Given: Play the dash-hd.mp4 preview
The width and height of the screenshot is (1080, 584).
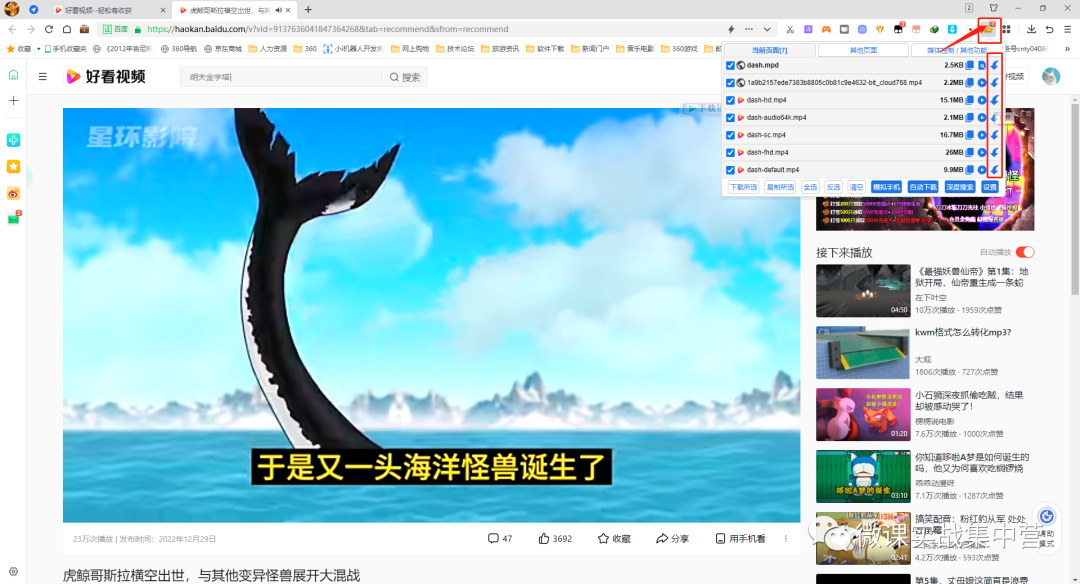Looking at the screenshot, I should click(982, 100).
